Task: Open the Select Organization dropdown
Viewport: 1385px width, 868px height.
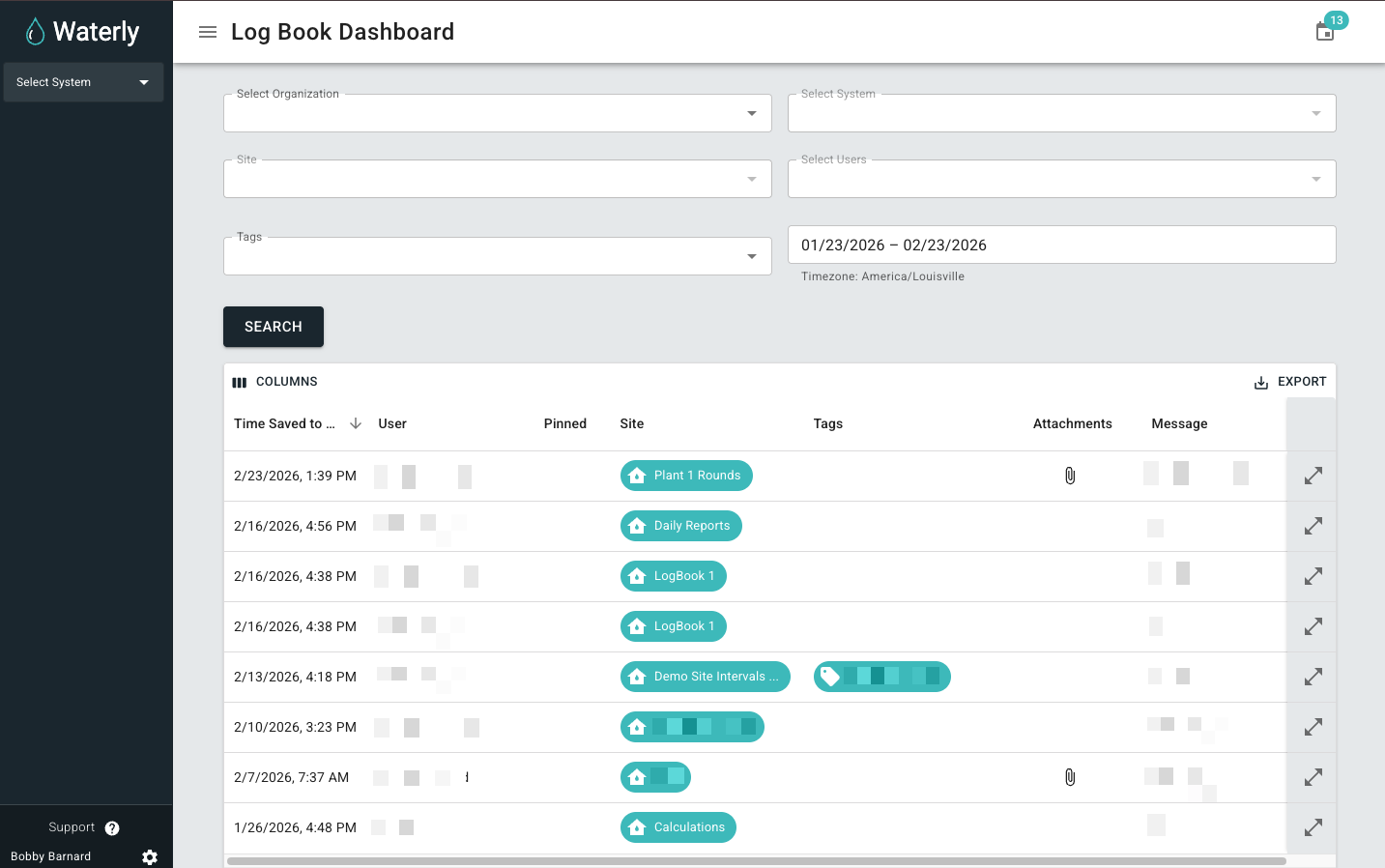Action: (x=497, y=113)
